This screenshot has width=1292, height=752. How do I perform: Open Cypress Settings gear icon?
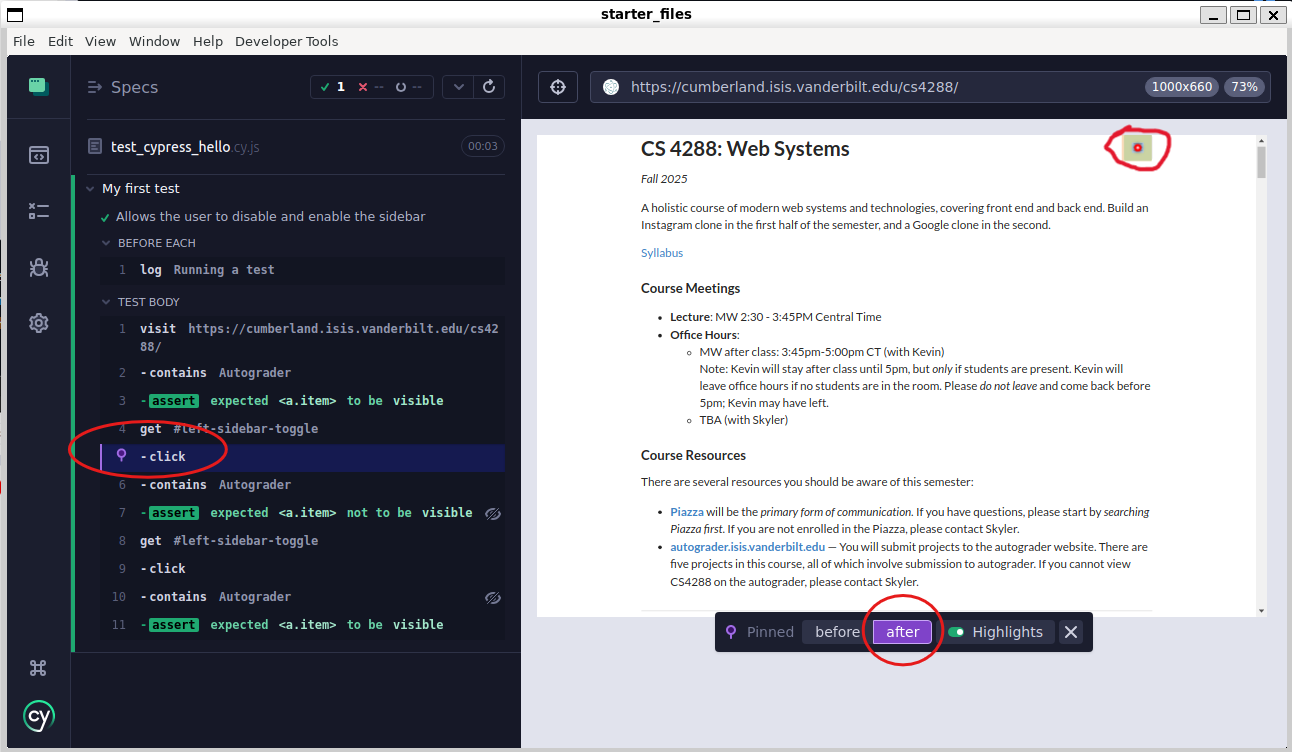(38, 323)
